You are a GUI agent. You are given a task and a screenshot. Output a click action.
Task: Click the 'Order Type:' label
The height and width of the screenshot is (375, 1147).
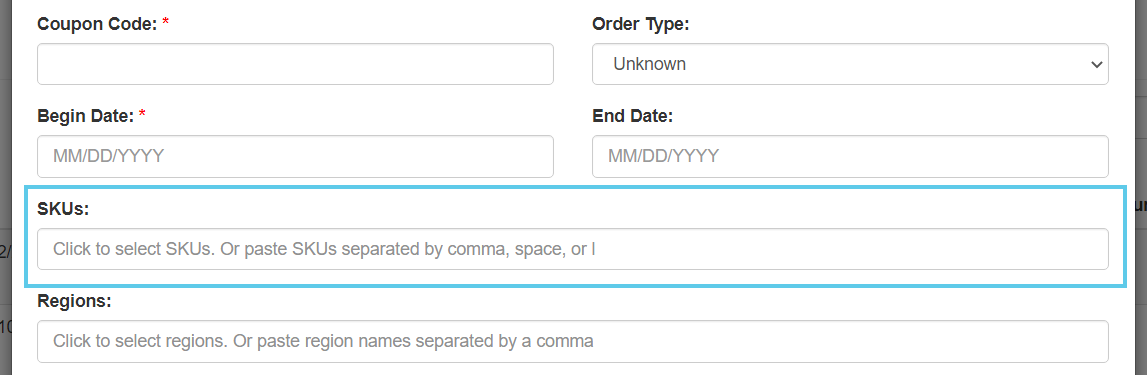click(641, 24)
